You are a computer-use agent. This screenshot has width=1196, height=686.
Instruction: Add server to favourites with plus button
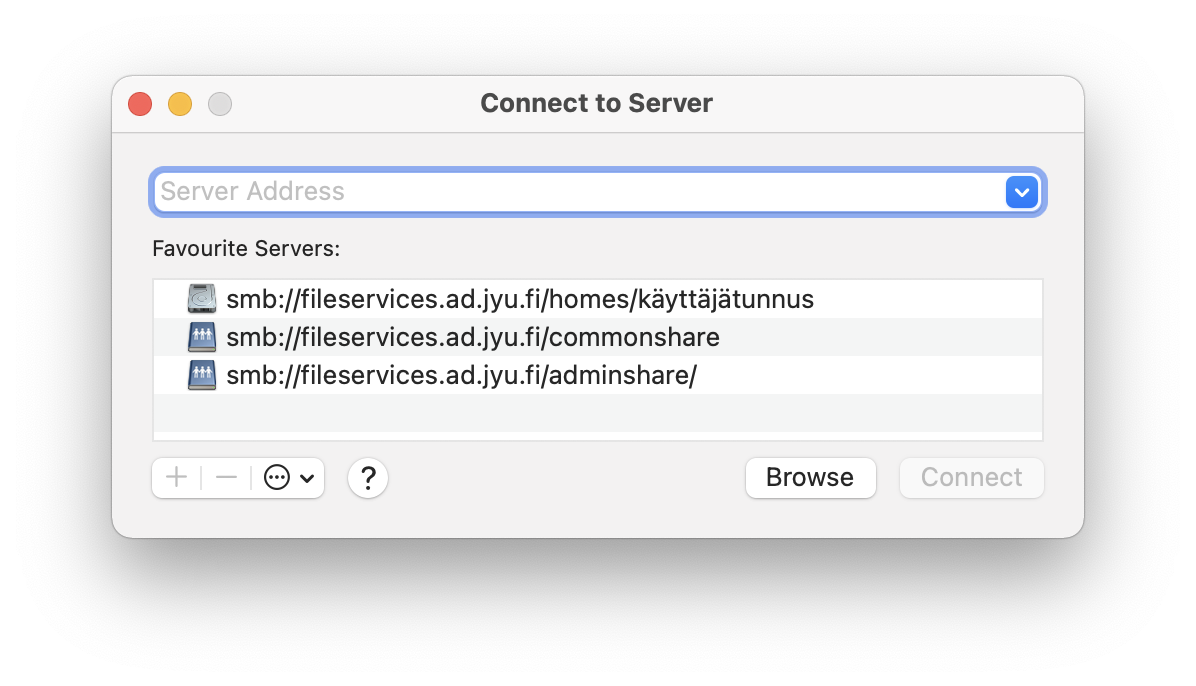176,478
